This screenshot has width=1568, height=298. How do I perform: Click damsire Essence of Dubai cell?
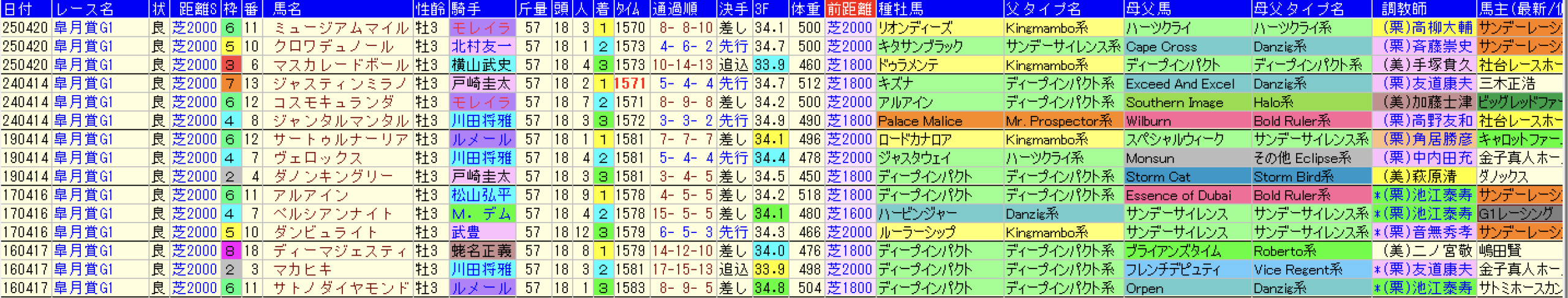1178,196
